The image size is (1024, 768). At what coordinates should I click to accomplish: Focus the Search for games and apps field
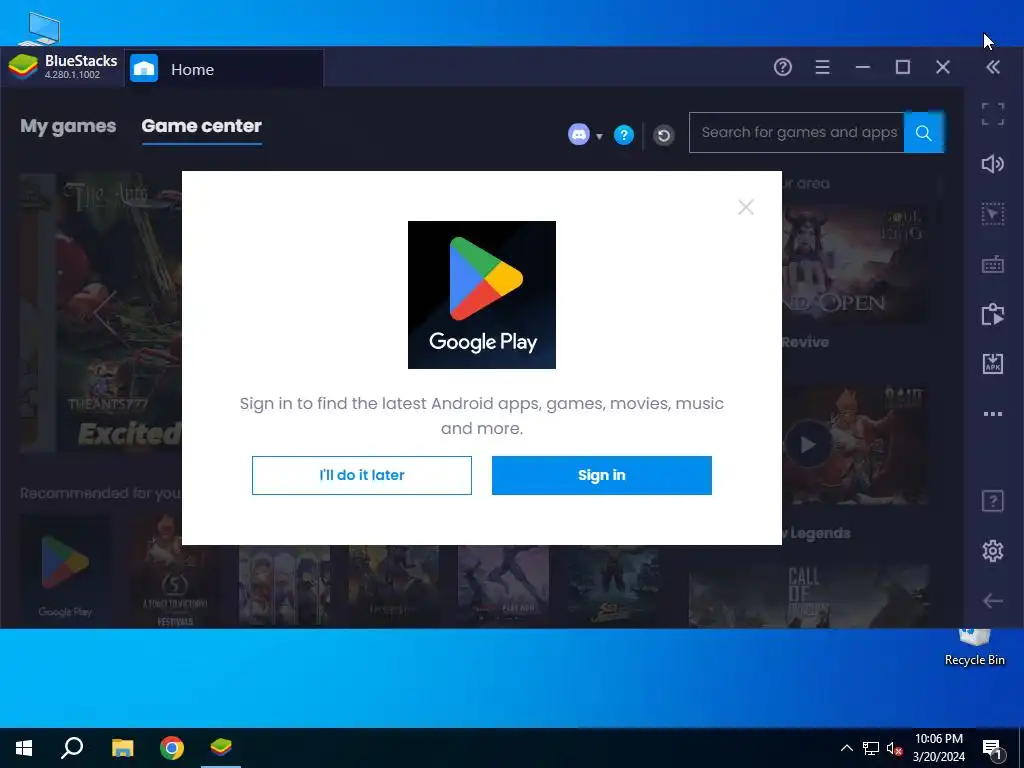click(797, 133)
